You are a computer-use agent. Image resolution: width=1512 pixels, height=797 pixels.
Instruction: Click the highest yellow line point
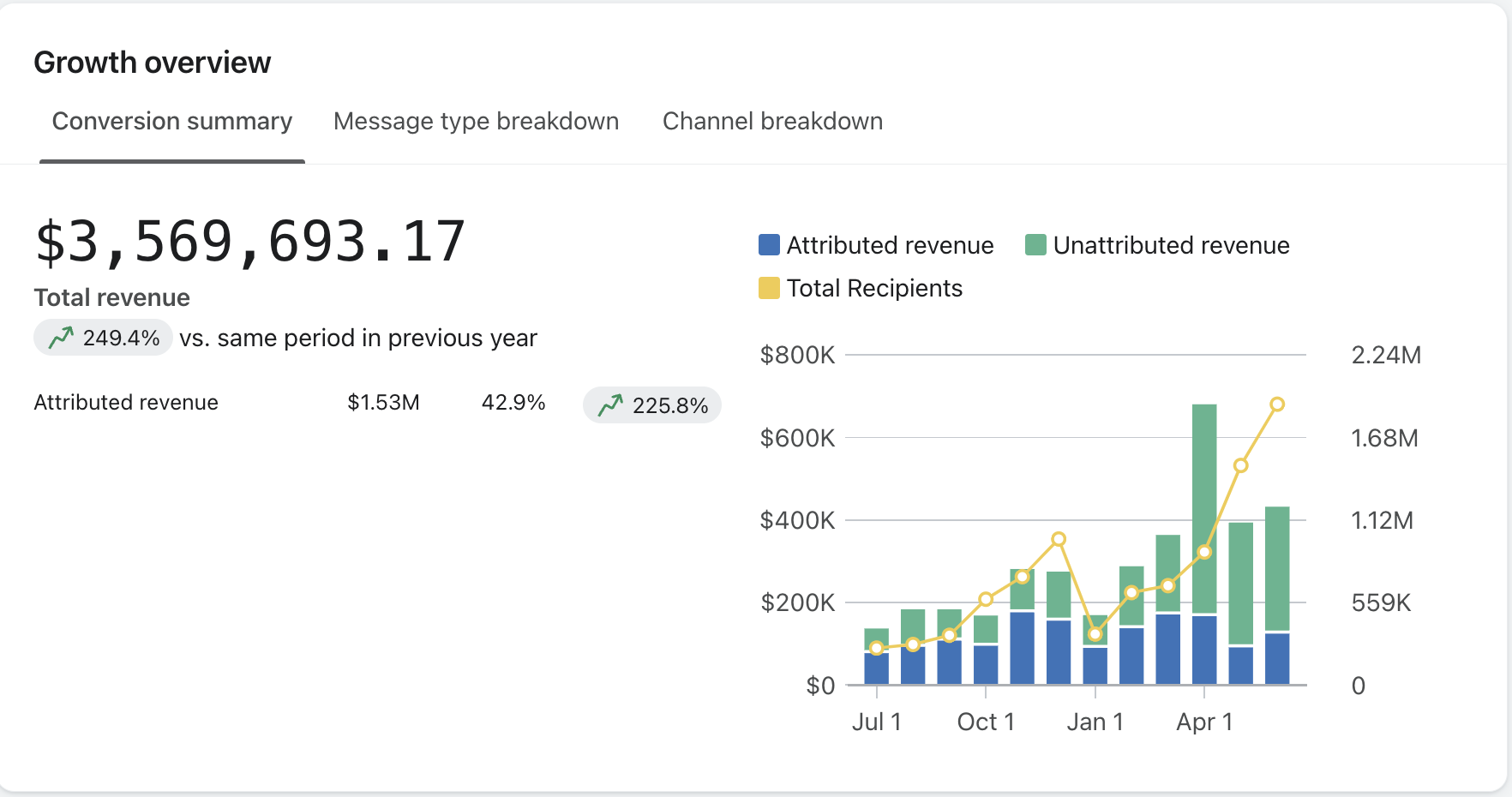[x=1277, y=404]
